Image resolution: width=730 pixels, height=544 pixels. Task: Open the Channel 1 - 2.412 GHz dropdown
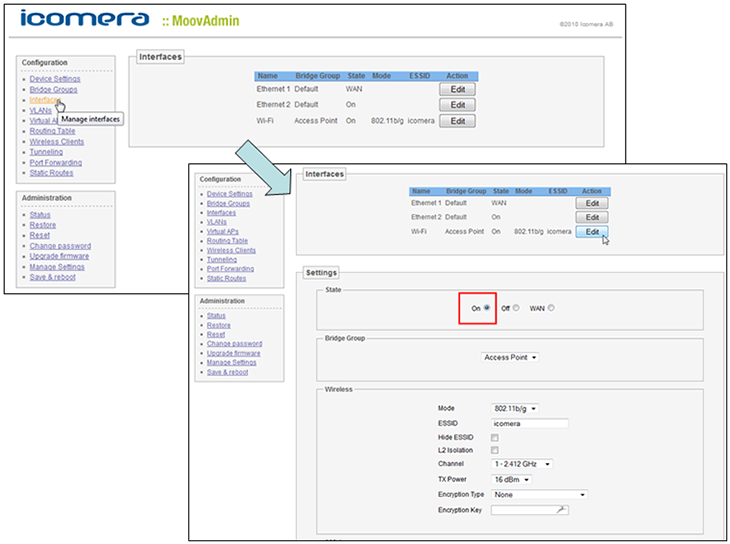(522, 465)
